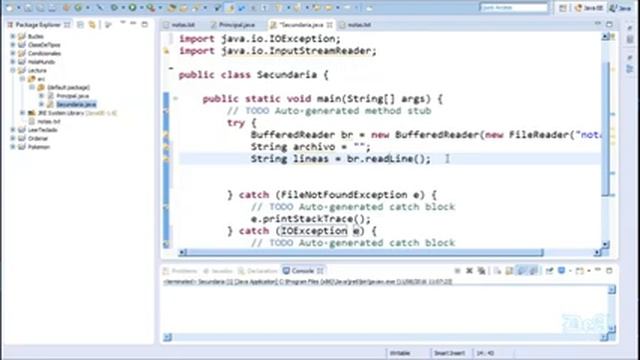Select Principal.java in Package Explorer

(x=73, y=96)
